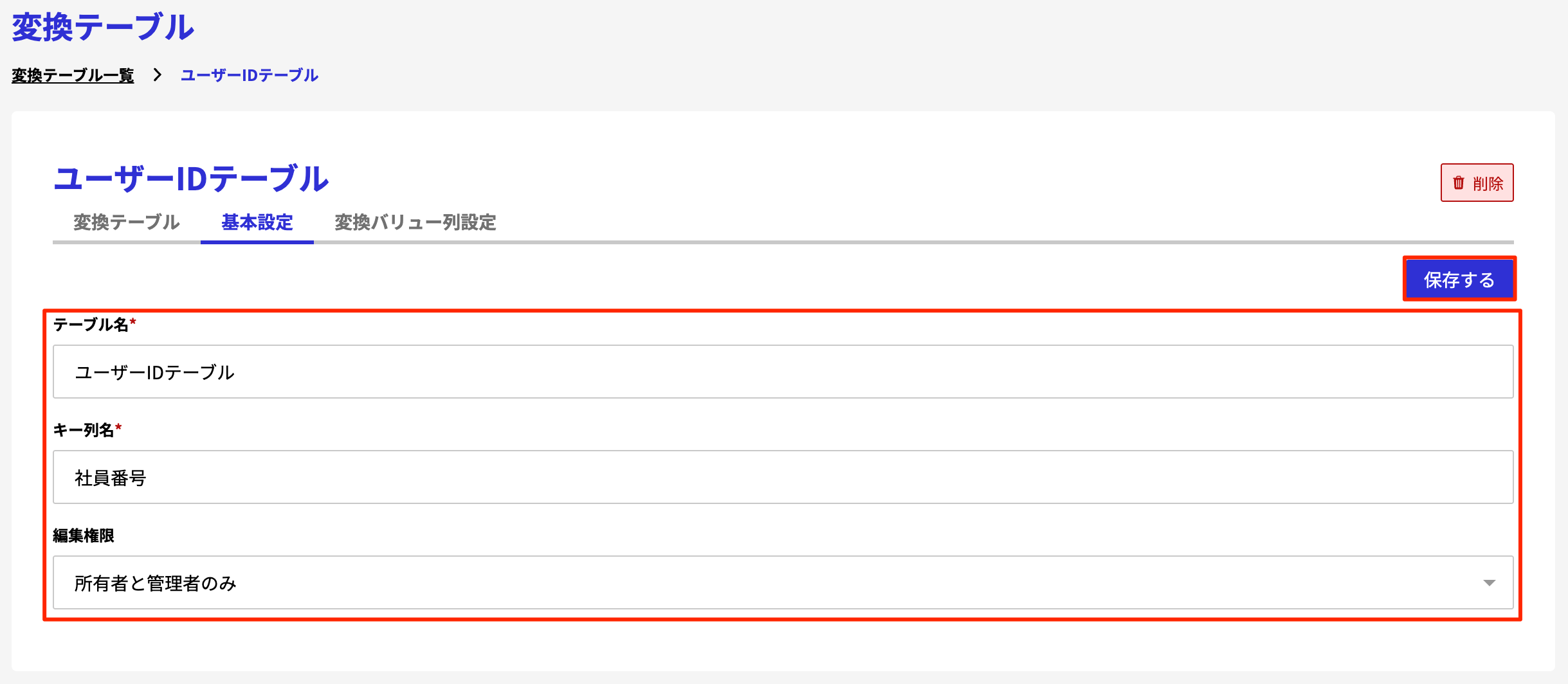Click the 削除 button label
The image size is (1568, 684).
(x=1488, y=184)
